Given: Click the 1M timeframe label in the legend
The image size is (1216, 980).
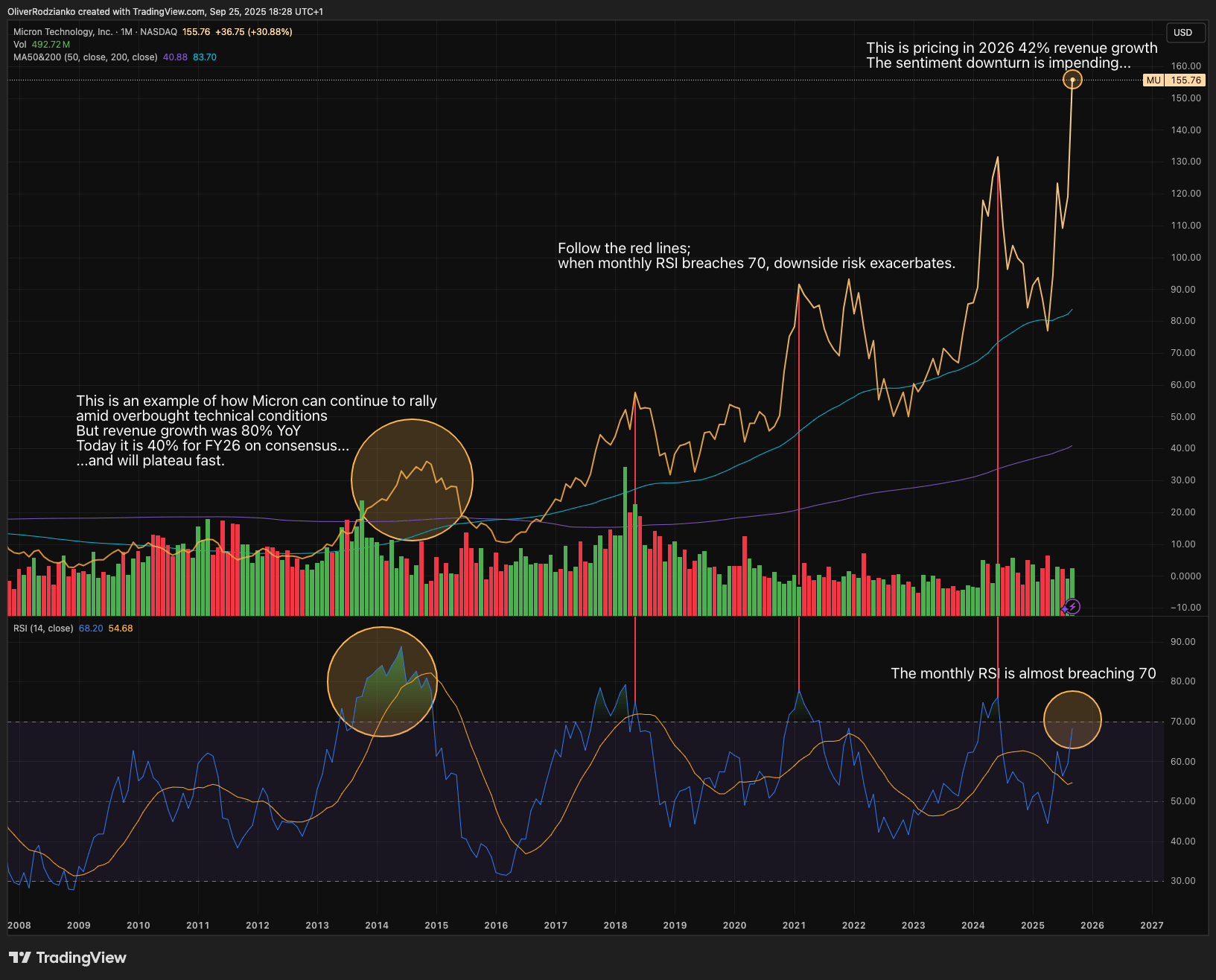Looking at the screenshot, I should click(127, 32).
